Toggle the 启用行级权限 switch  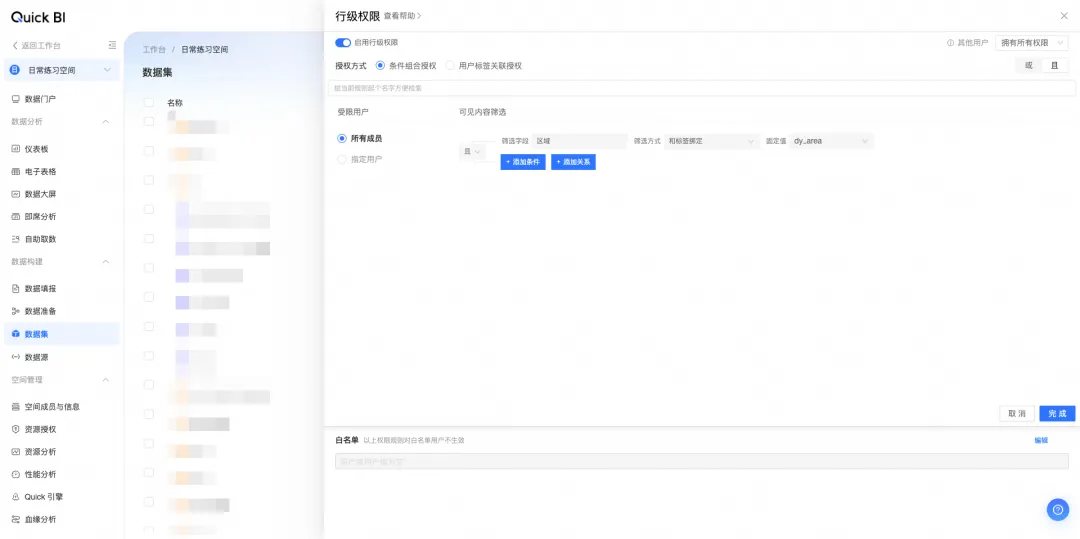point(343,43)
